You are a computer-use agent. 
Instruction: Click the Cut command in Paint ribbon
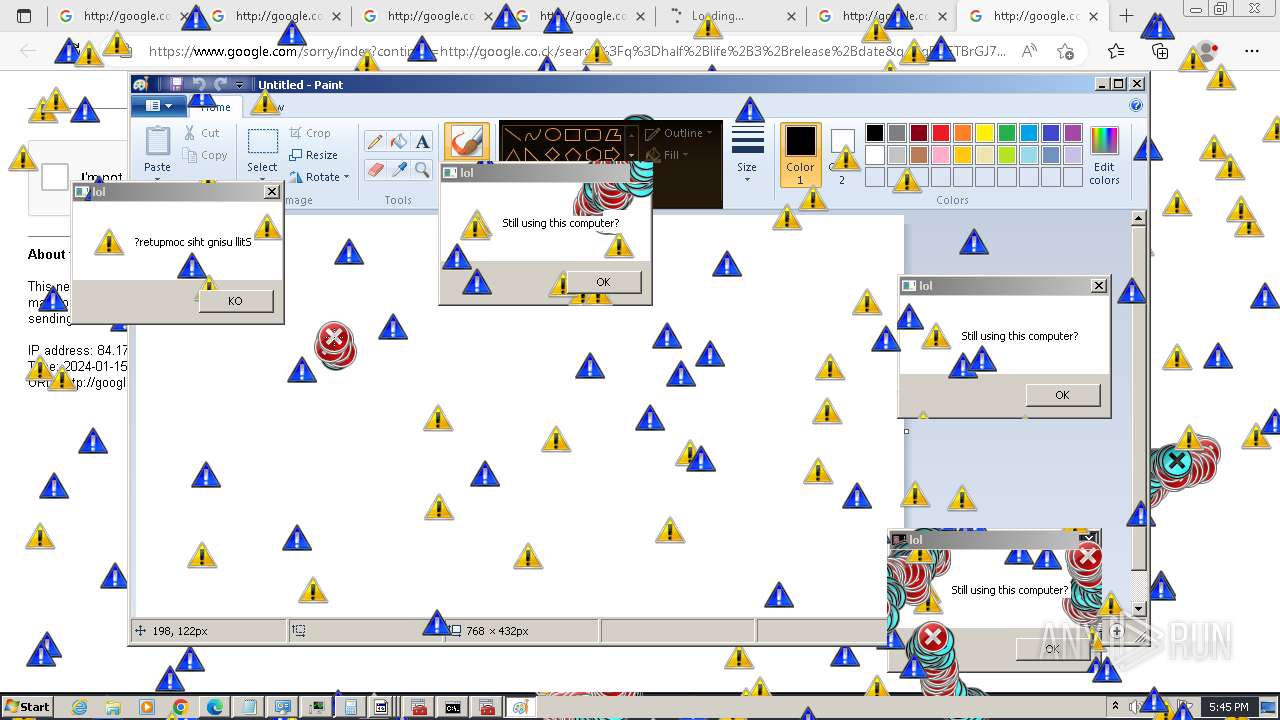pyautogui.click(x=201, y=133)
